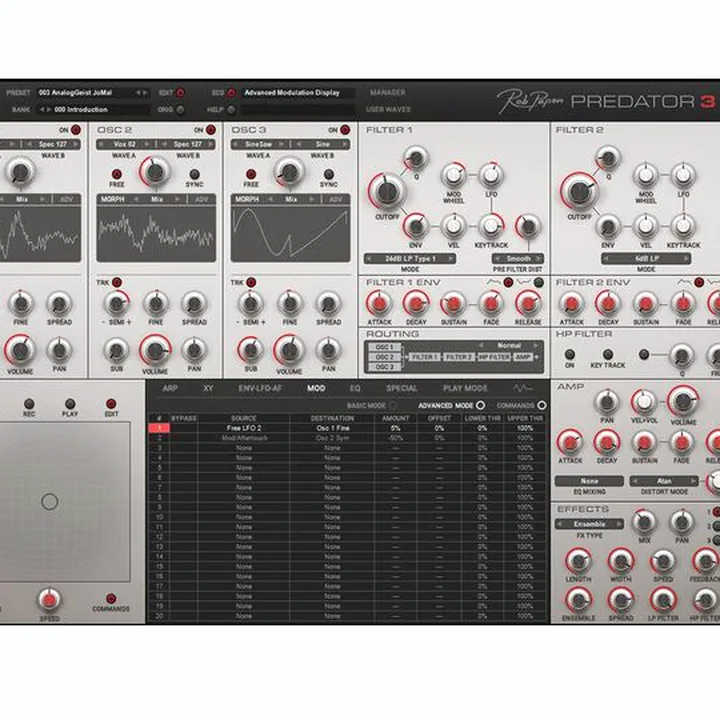The height and width of the screenshot is (720, 720).
Task: Adjust the Filter 1 Q knob
Action: click(x=416, y=158)
